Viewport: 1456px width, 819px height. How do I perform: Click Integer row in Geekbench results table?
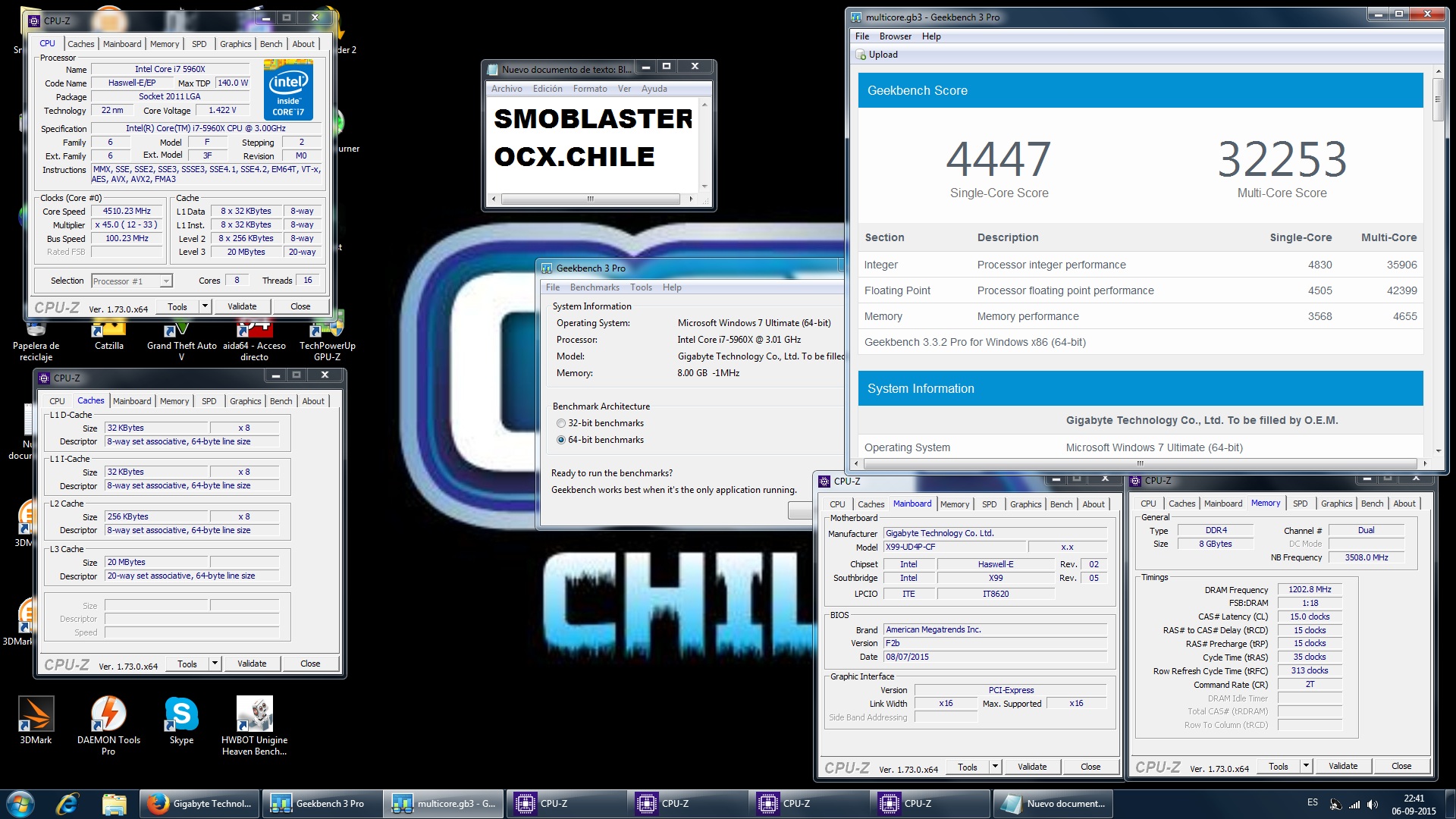point(1140,265)
